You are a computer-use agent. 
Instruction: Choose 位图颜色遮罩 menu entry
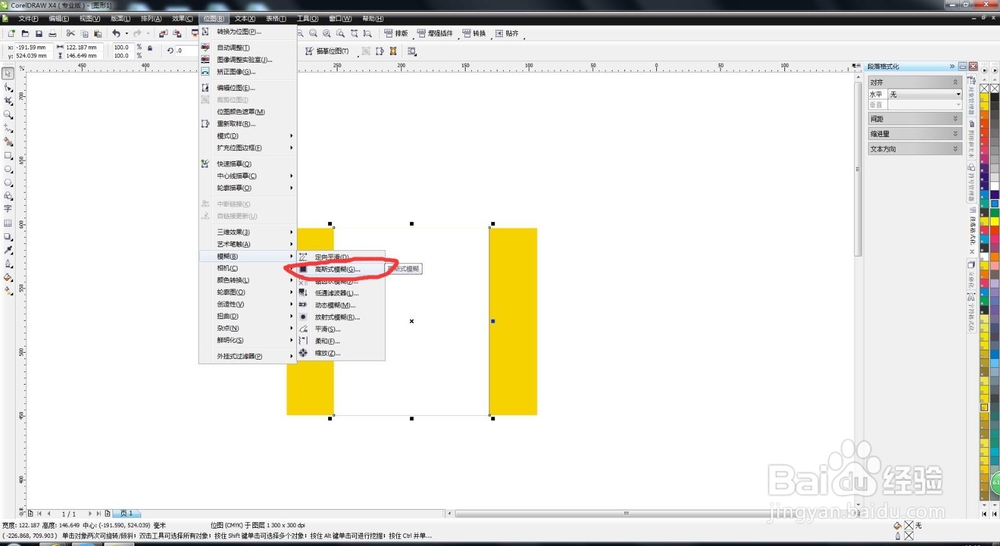pyautogui.click(x=247, y=112)
